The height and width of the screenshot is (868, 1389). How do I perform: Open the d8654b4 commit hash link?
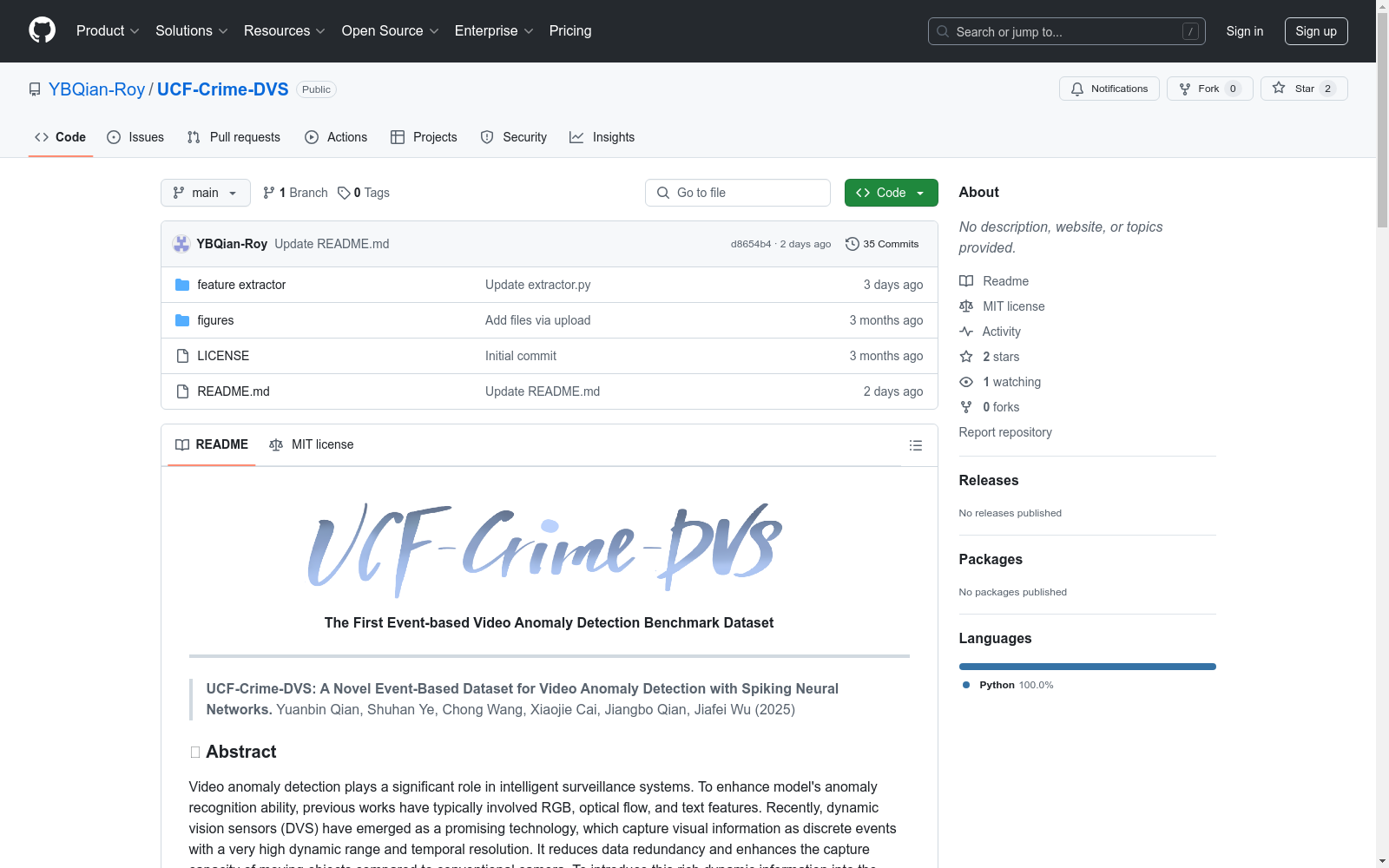(751, 244)
